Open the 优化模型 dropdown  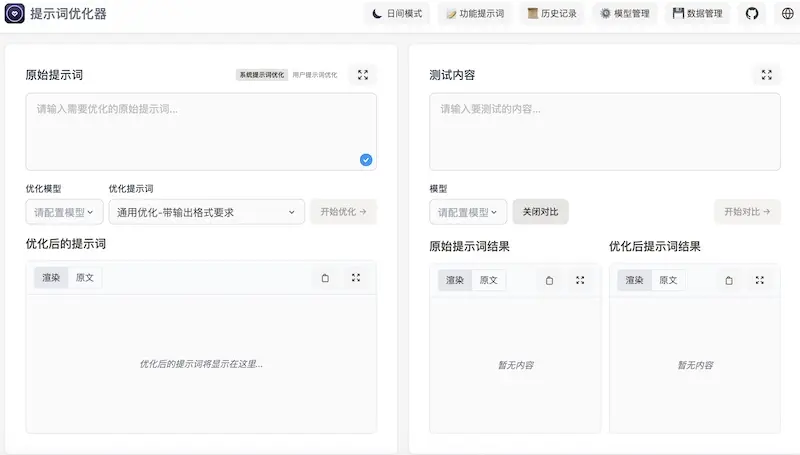(64, 212)
